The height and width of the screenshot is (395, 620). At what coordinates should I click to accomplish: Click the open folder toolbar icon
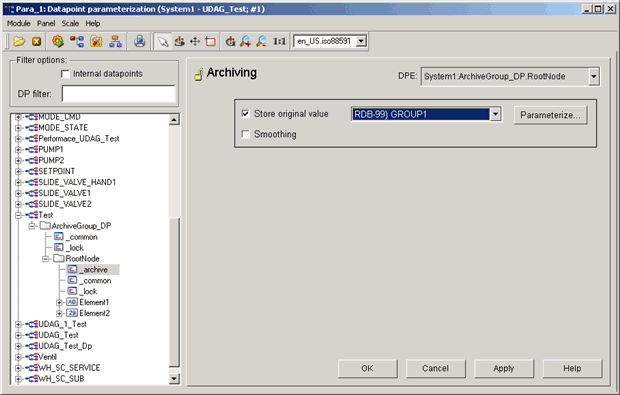click(x=19, y=41)
